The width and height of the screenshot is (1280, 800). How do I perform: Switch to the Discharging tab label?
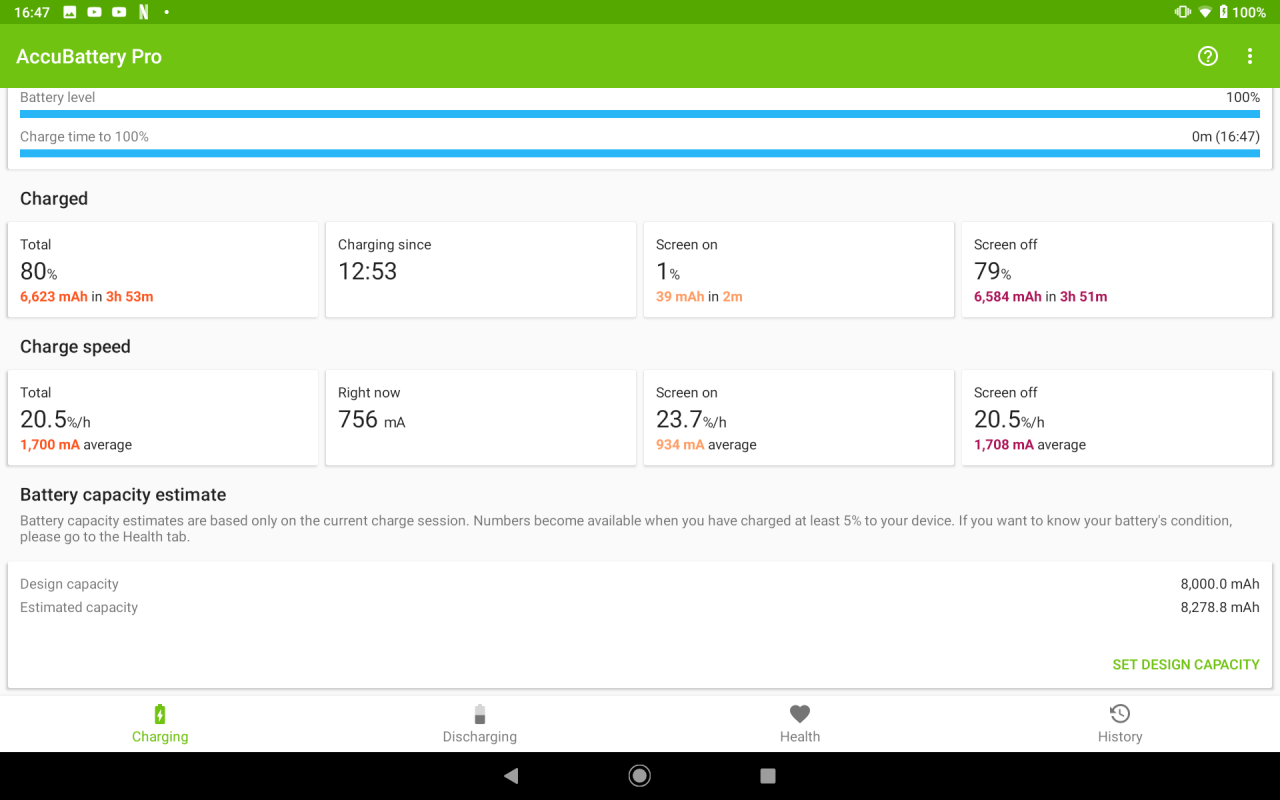tap(480, 737)
